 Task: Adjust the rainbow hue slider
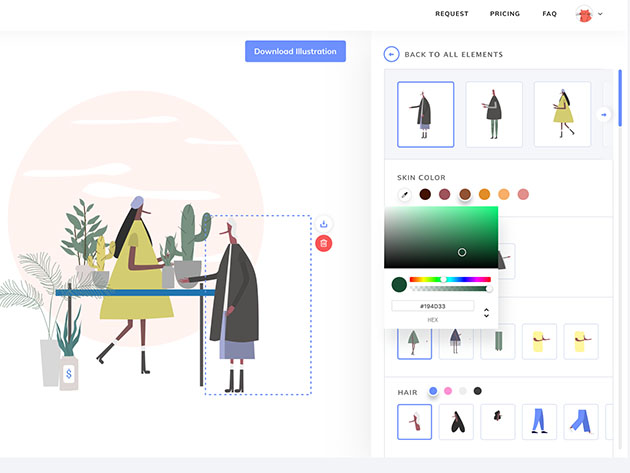pos(450,279)
